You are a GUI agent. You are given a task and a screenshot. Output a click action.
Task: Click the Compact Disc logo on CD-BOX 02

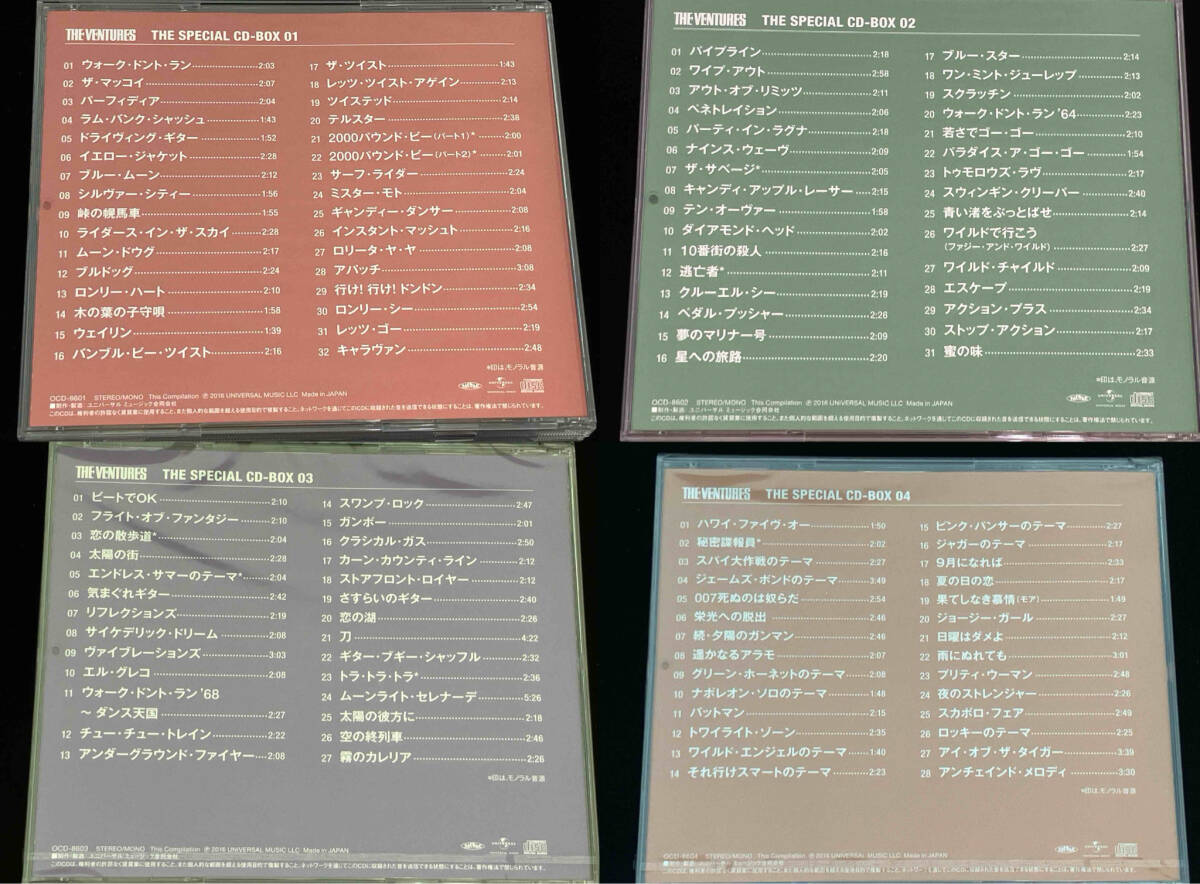point(1143,398)
